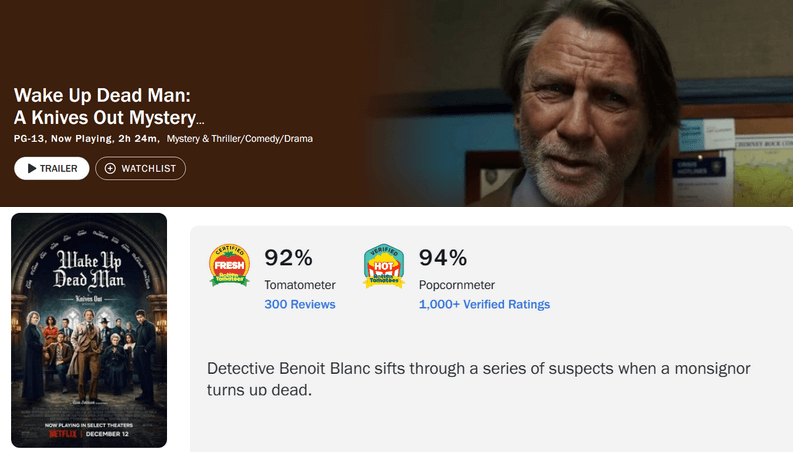Screen dimensions: 793x452
Task: Click the hero still image of the detective
Action: click(582, 103)
